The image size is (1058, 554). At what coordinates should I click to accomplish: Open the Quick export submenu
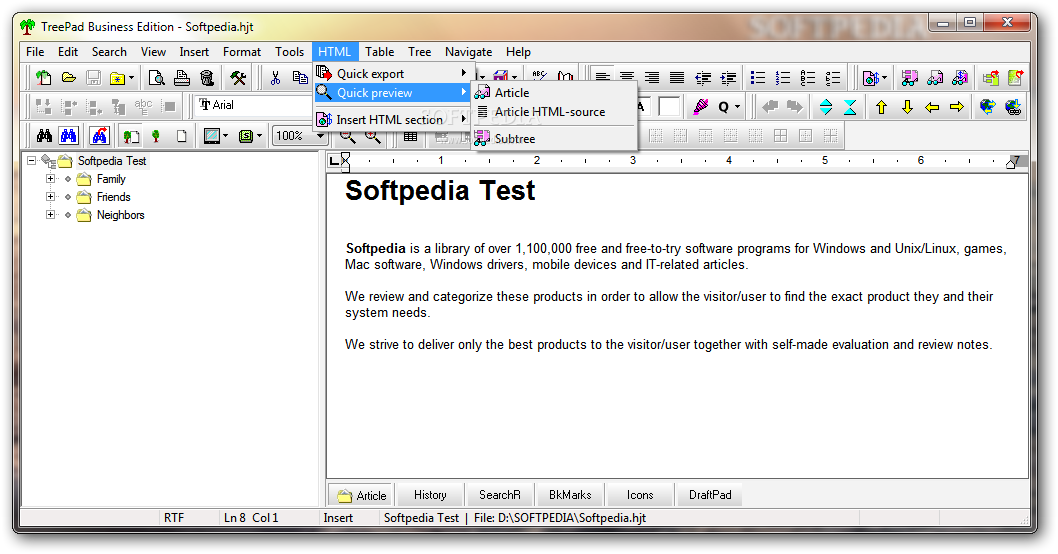click(393, 74)
